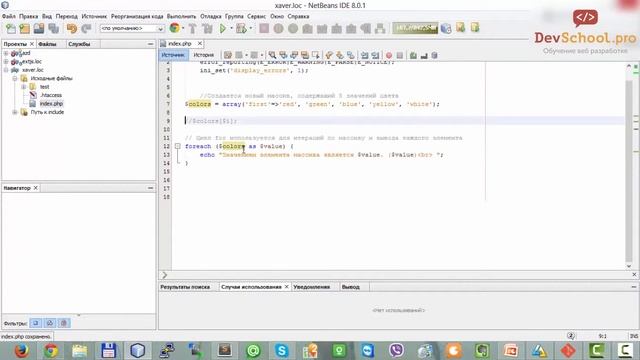This screenshot has width=640, height=360.
Task: Open the Выполнить menu
Action: coord(182,16)
